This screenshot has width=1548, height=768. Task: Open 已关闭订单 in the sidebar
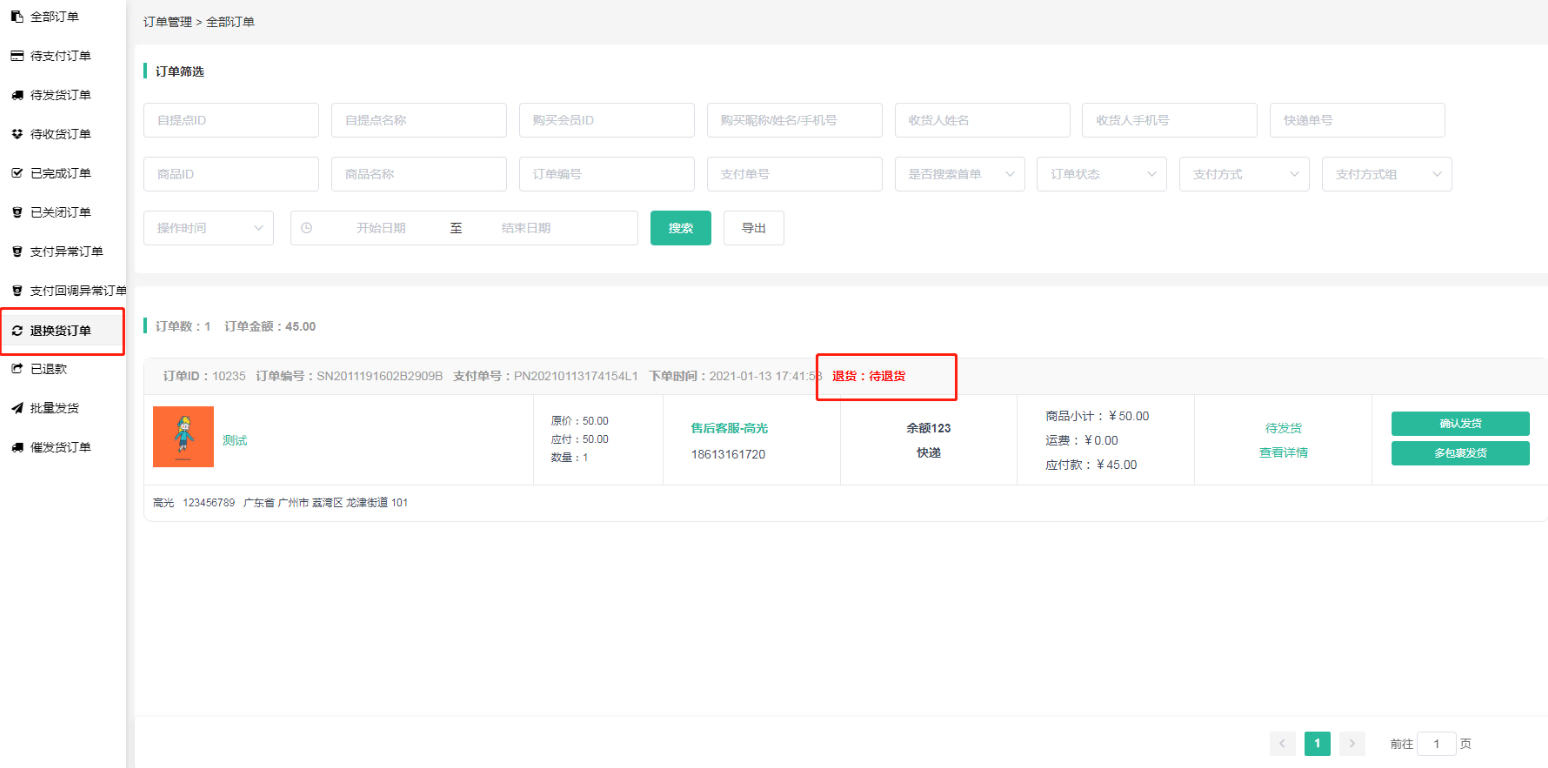60,212
